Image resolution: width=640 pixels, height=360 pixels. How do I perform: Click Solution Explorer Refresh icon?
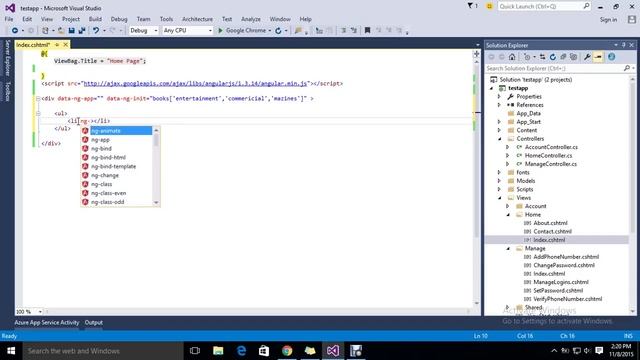click(553, 57)
